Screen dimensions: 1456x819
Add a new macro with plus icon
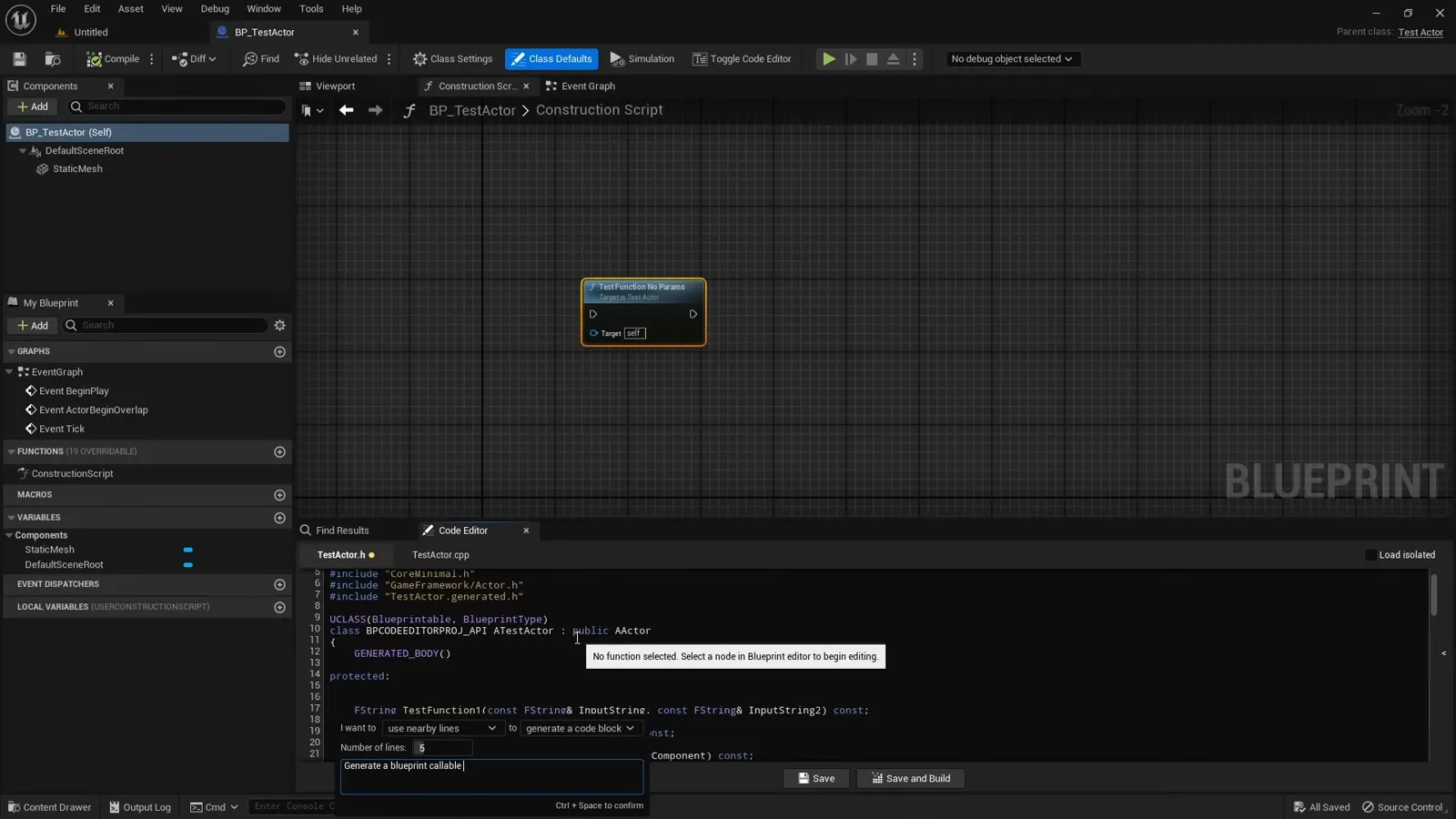click(x=280, y=496)
